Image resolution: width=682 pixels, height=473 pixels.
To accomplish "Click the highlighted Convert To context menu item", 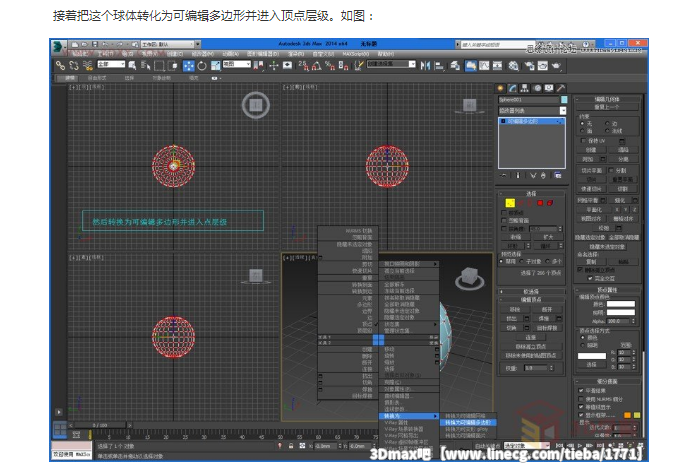I will click(x=408, y=416).
